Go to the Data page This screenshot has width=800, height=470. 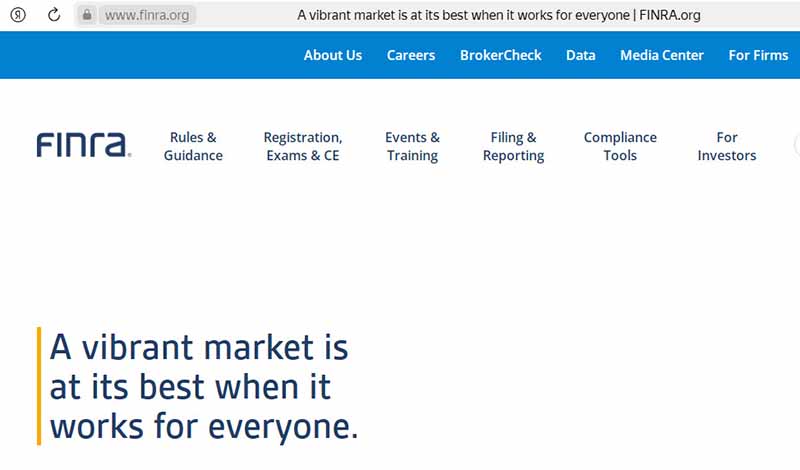coord(581,55)
